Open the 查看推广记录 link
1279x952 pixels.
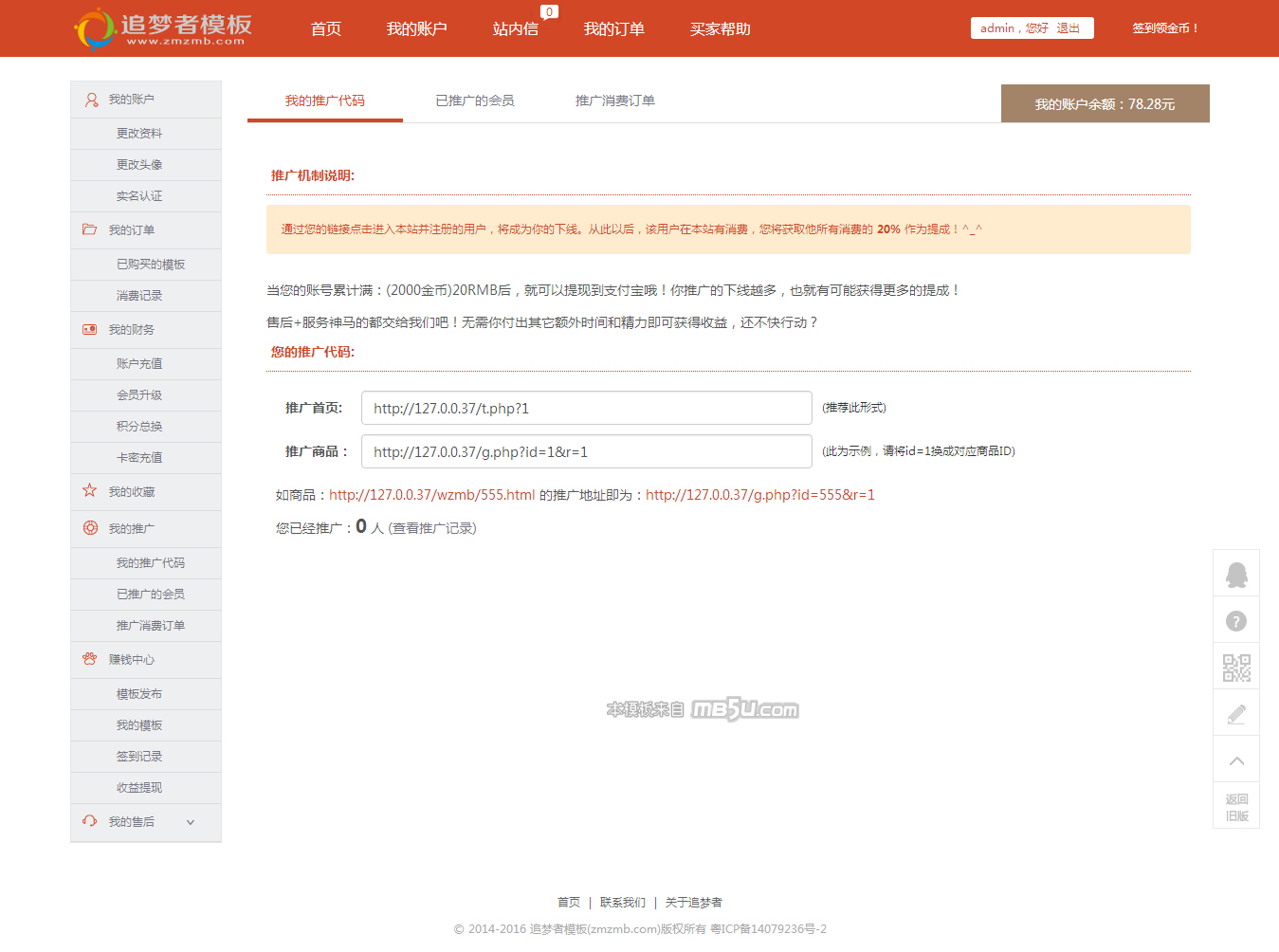pos(432,528)
